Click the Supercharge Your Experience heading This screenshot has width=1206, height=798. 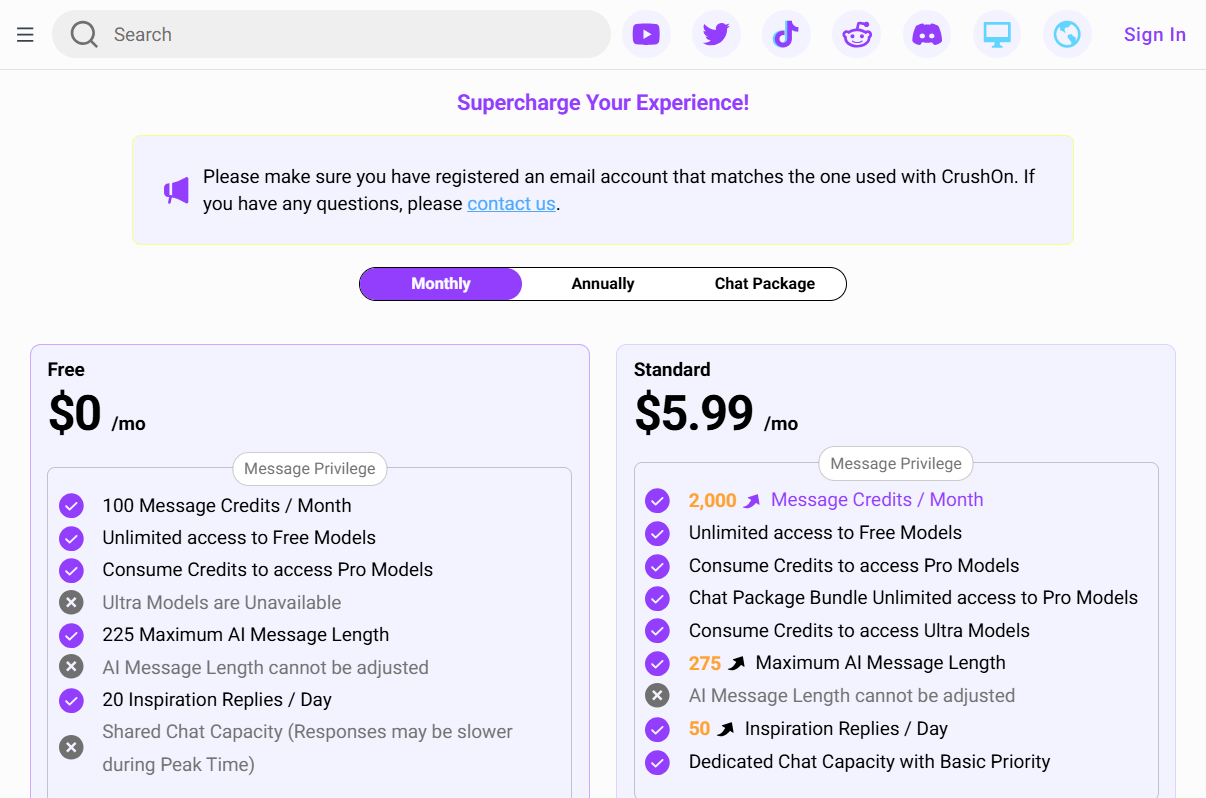[x=603, y=102]
